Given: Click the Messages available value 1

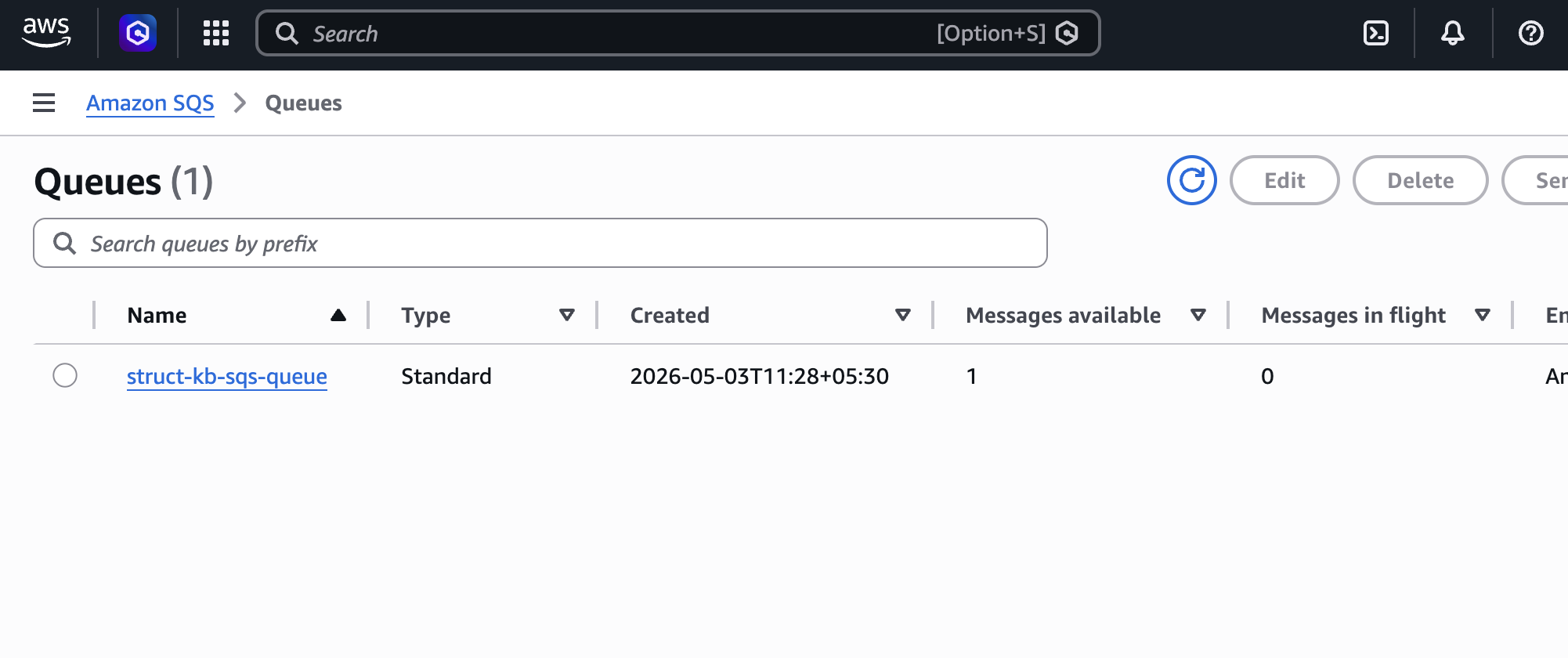Looking at the screenshot, I should (x=972, y=376).
